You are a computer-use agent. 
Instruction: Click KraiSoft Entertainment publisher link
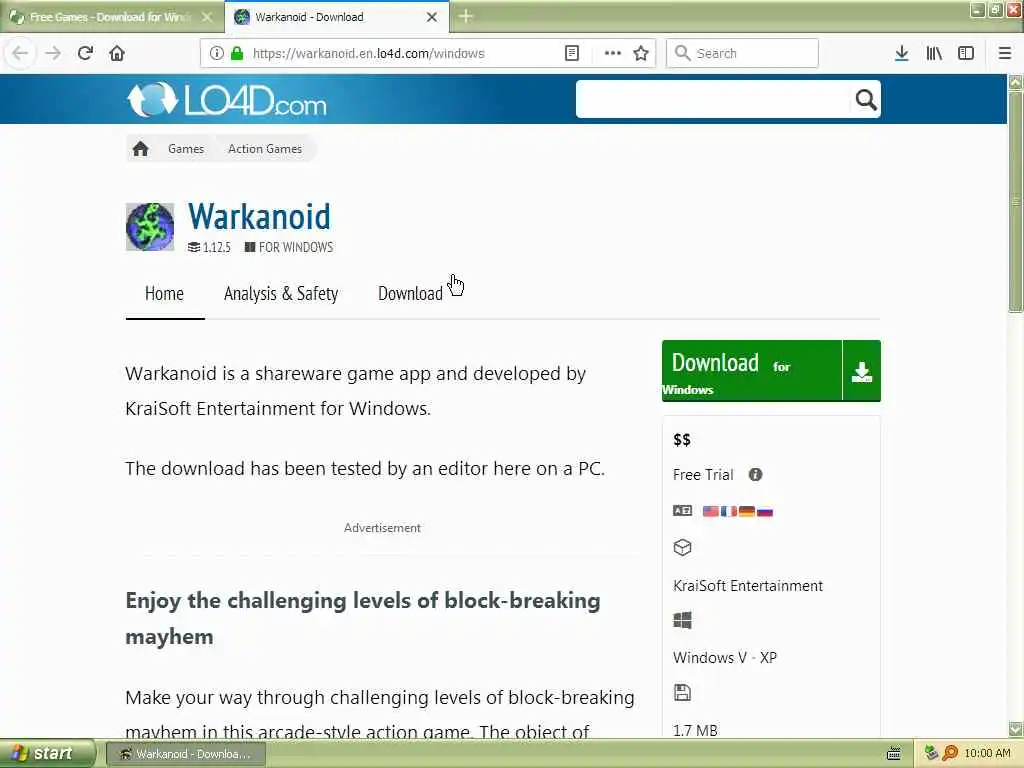click(x=748, y=586)
